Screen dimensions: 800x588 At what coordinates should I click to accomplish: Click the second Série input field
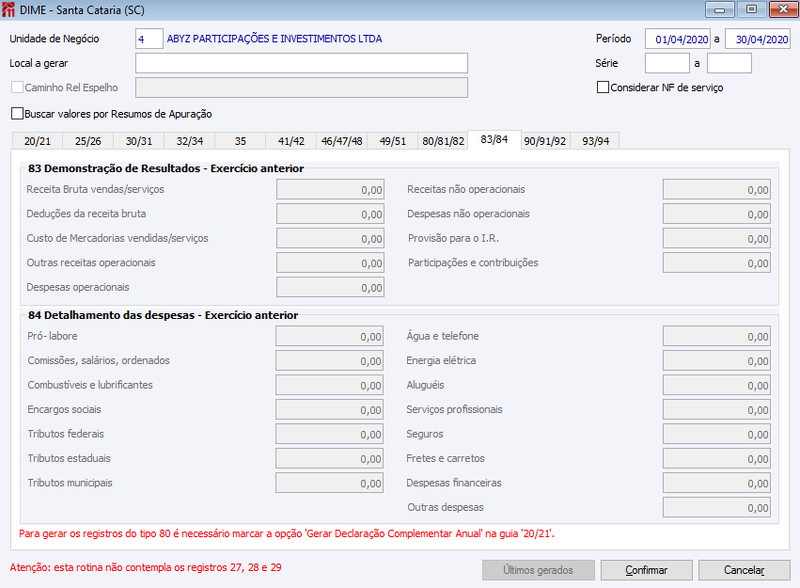click(729, 63)
